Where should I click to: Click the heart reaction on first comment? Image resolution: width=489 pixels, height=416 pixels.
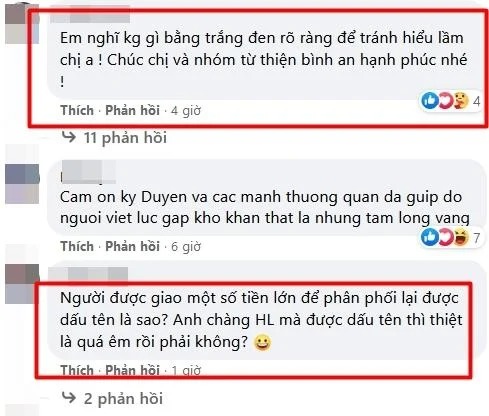tap(444, 100)
